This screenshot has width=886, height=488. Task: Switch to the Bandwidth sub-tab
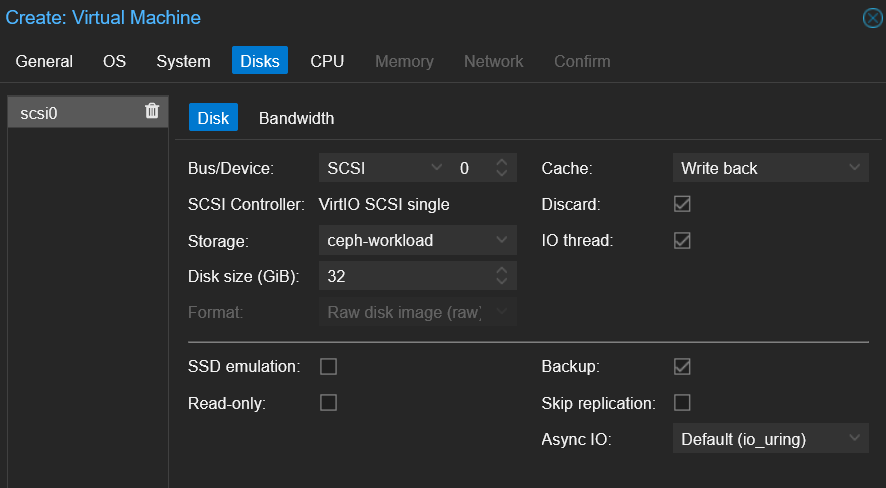pyautogui.click(x=296, y=118)
